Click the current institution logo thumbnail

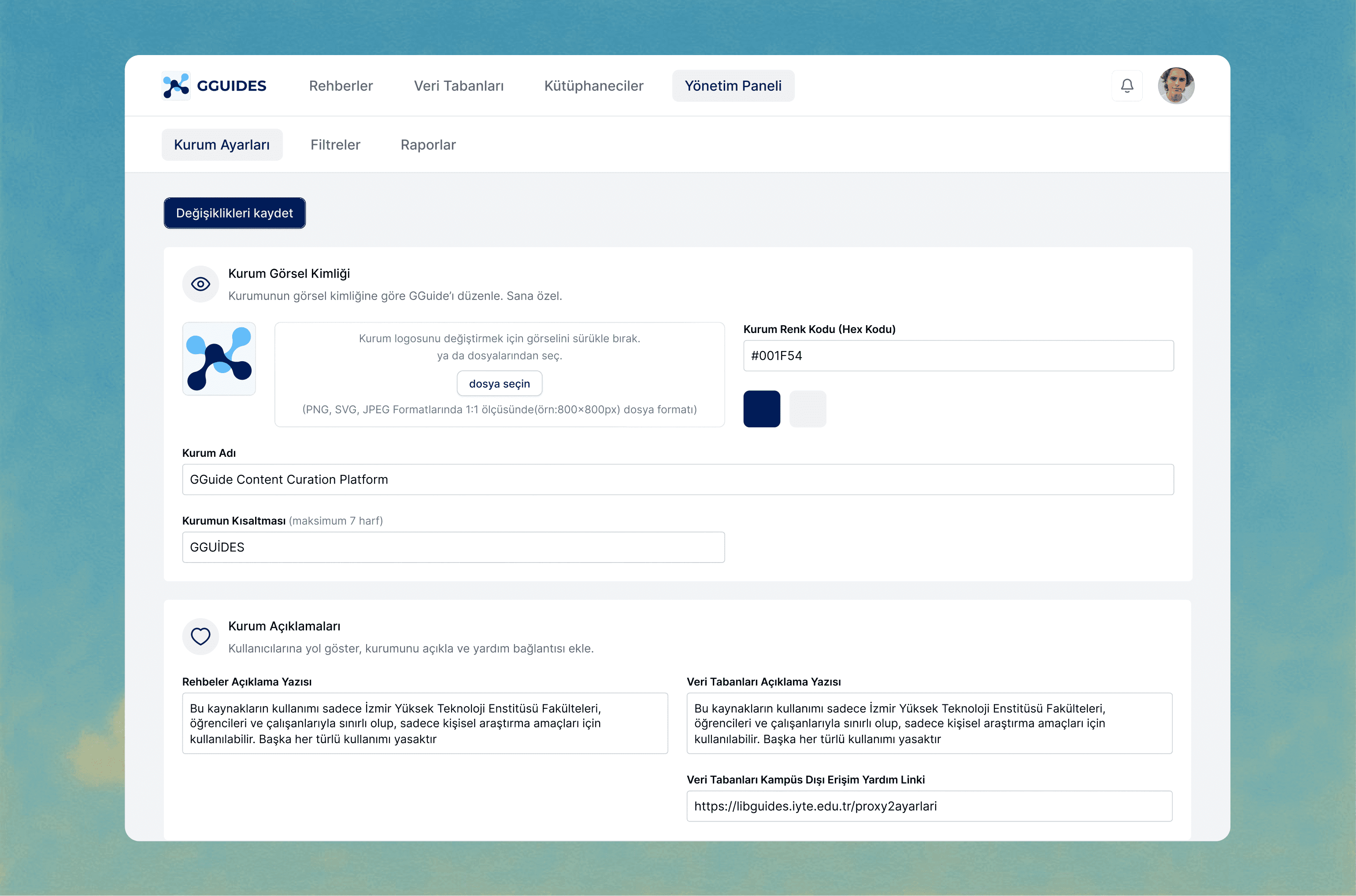(x=219, y=359)
